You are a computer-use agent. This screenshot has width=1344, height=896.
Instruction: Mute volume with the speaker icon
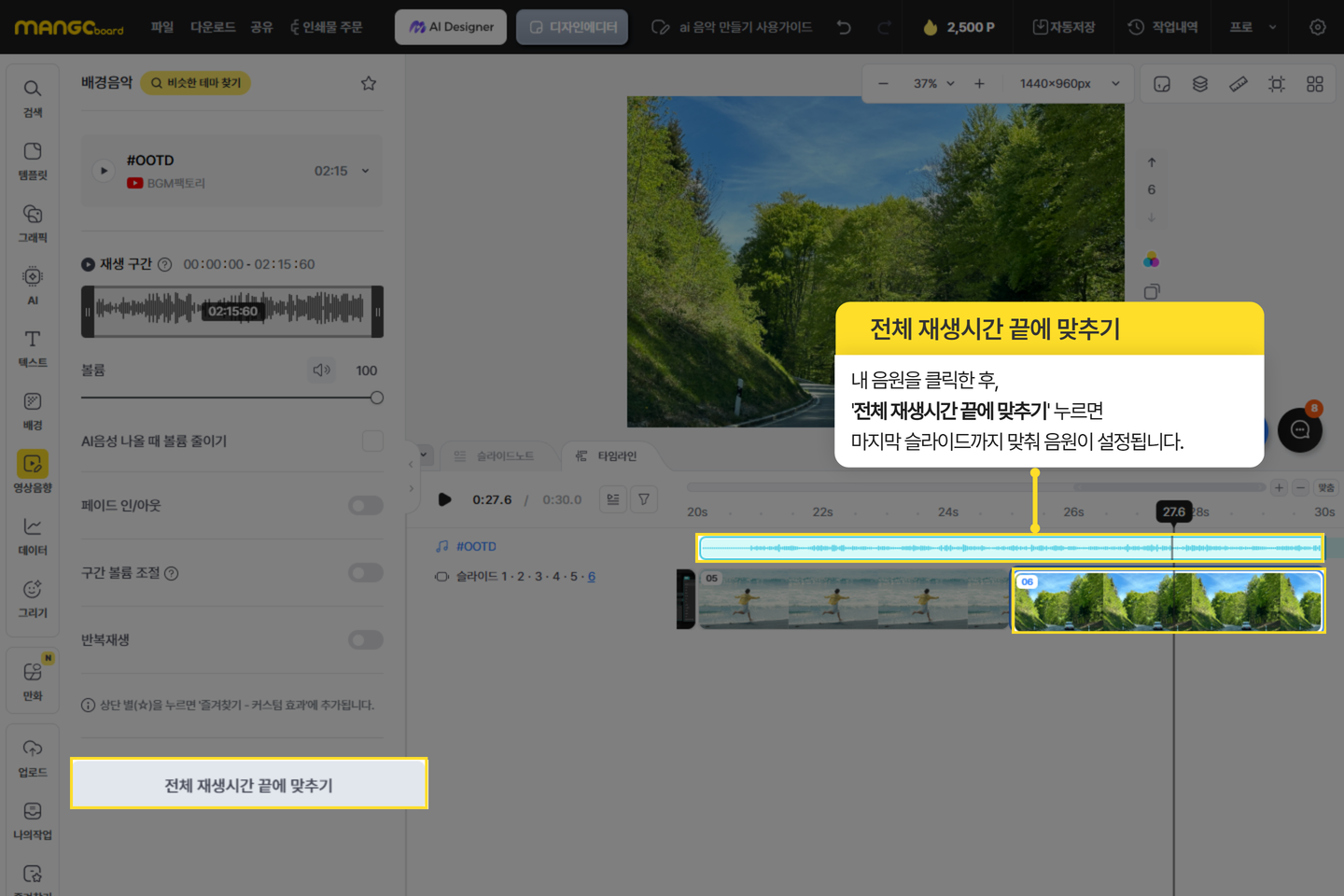coord(322,371)
